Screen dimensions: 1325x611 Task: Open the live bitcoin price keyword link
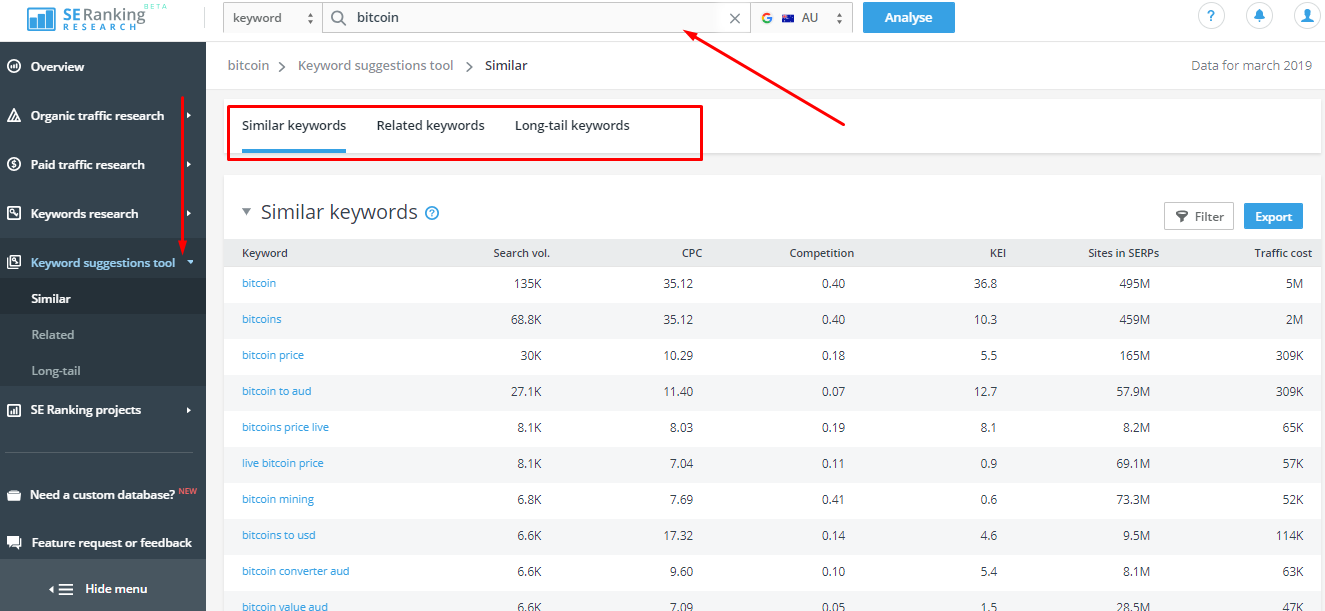tap(283, 464)
